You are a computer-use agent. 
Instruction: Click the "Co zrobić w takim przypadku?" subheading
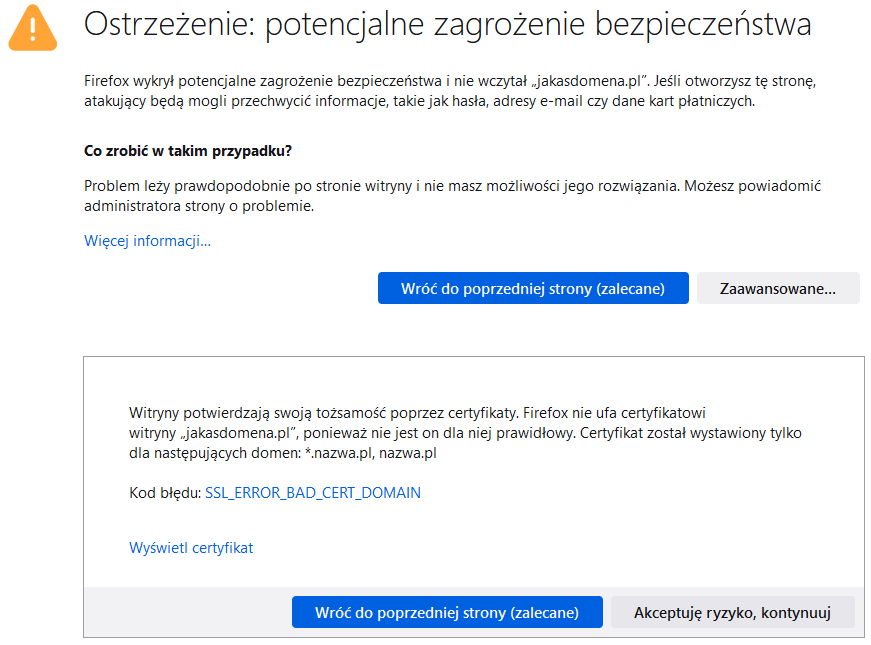[x=188, y=151]
